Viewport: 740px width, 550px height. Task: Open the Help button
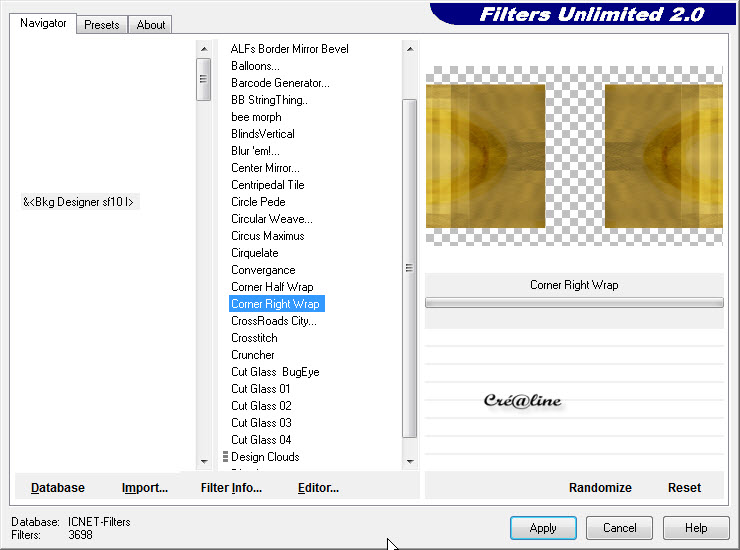[696, 528]
